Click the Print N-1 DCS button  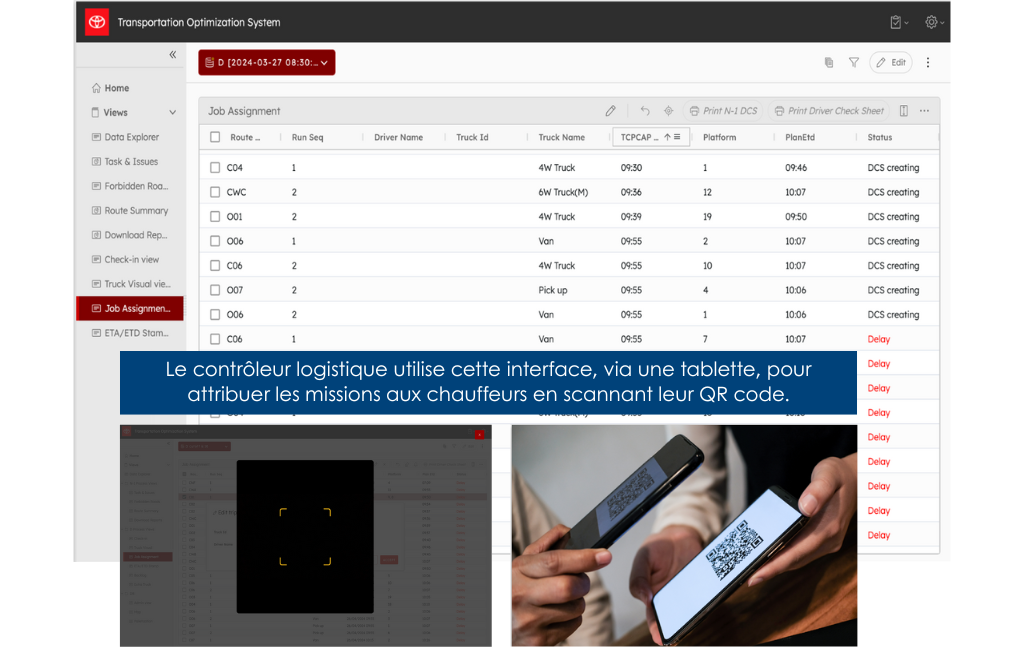tap(724, 111)
